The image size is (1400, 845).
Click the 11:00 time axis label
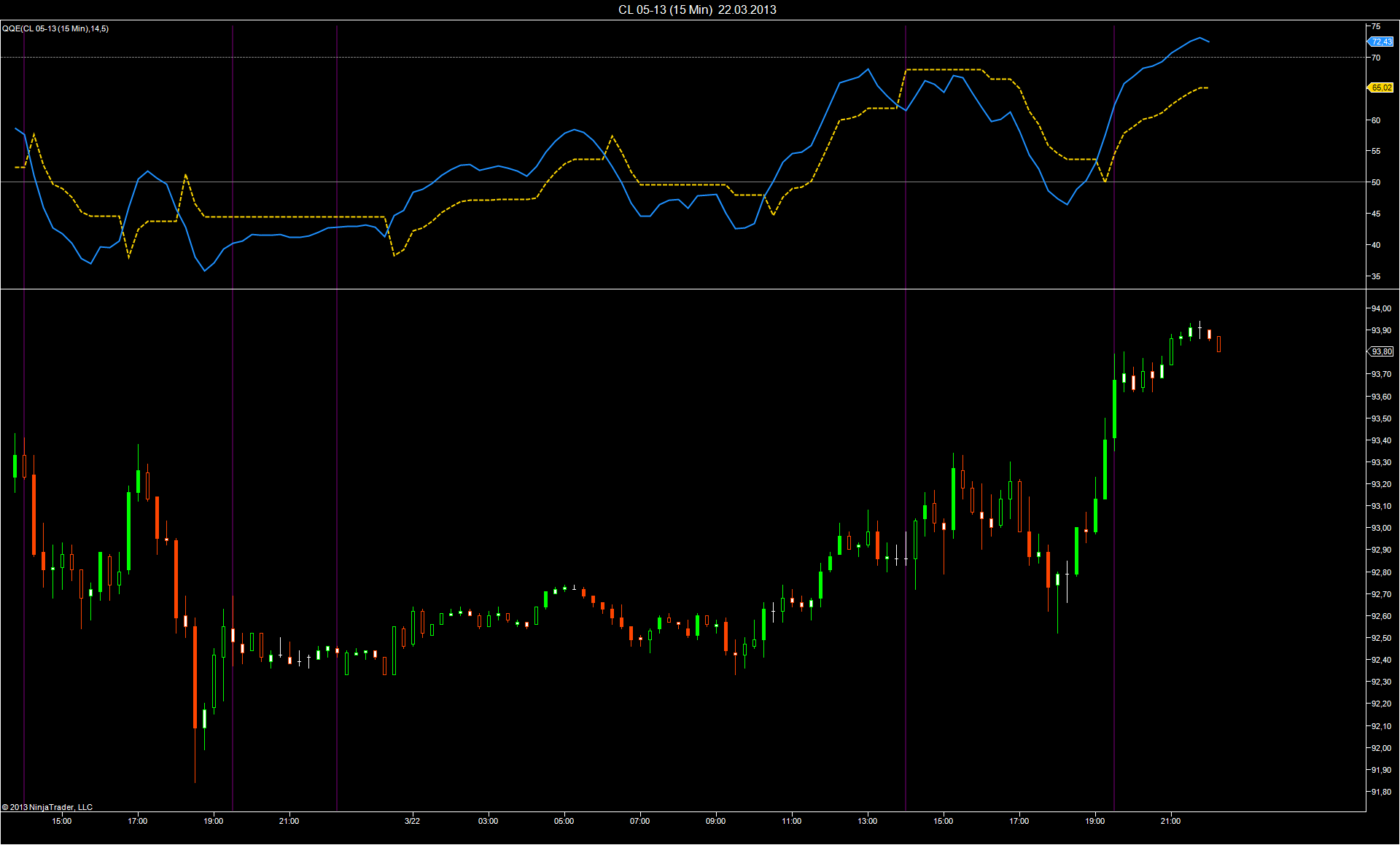point(791,821)
